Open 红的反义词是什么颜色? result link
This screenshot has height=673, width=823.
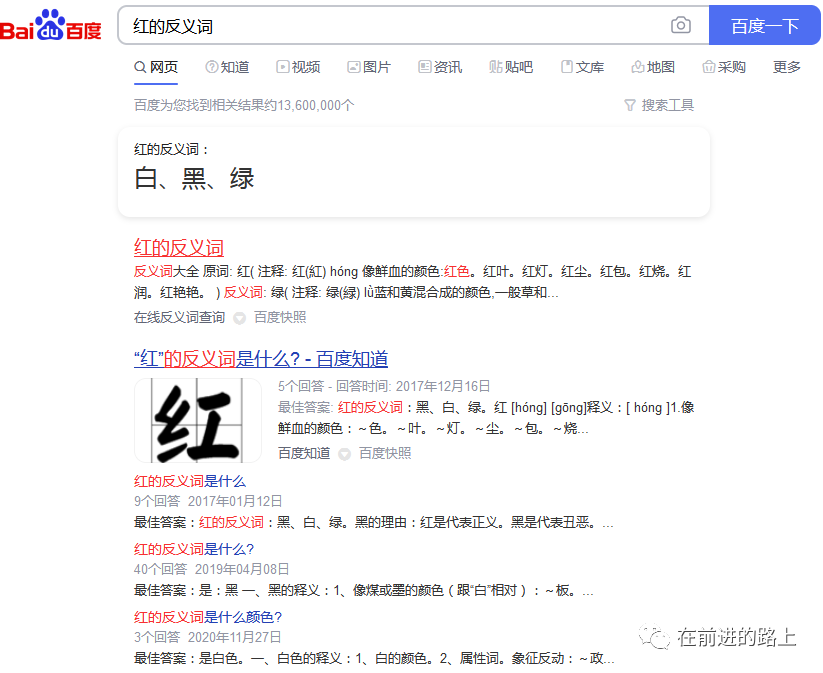208,617
